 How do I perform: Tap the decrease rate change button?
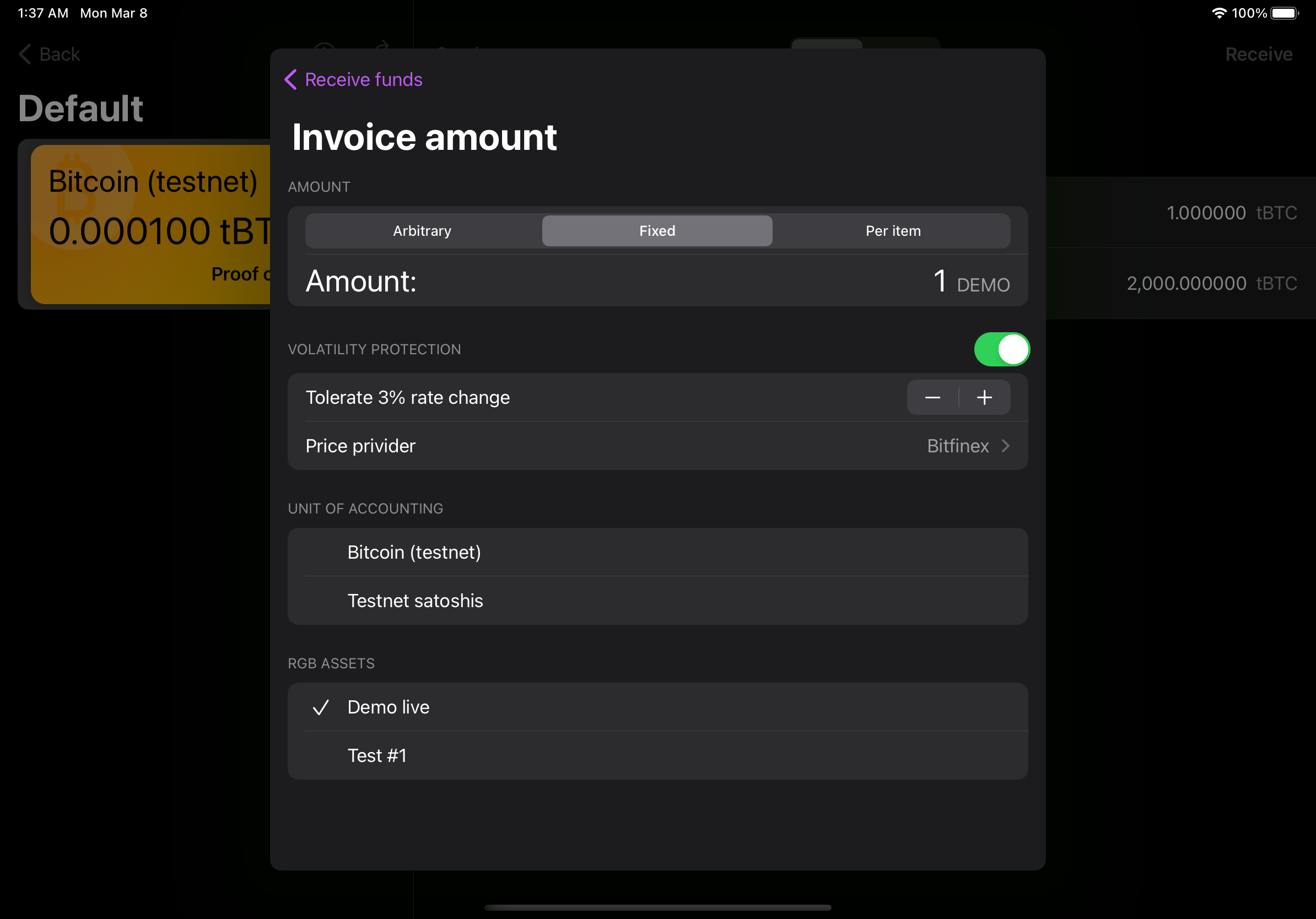pyautogui.click(x=931, y=397)
